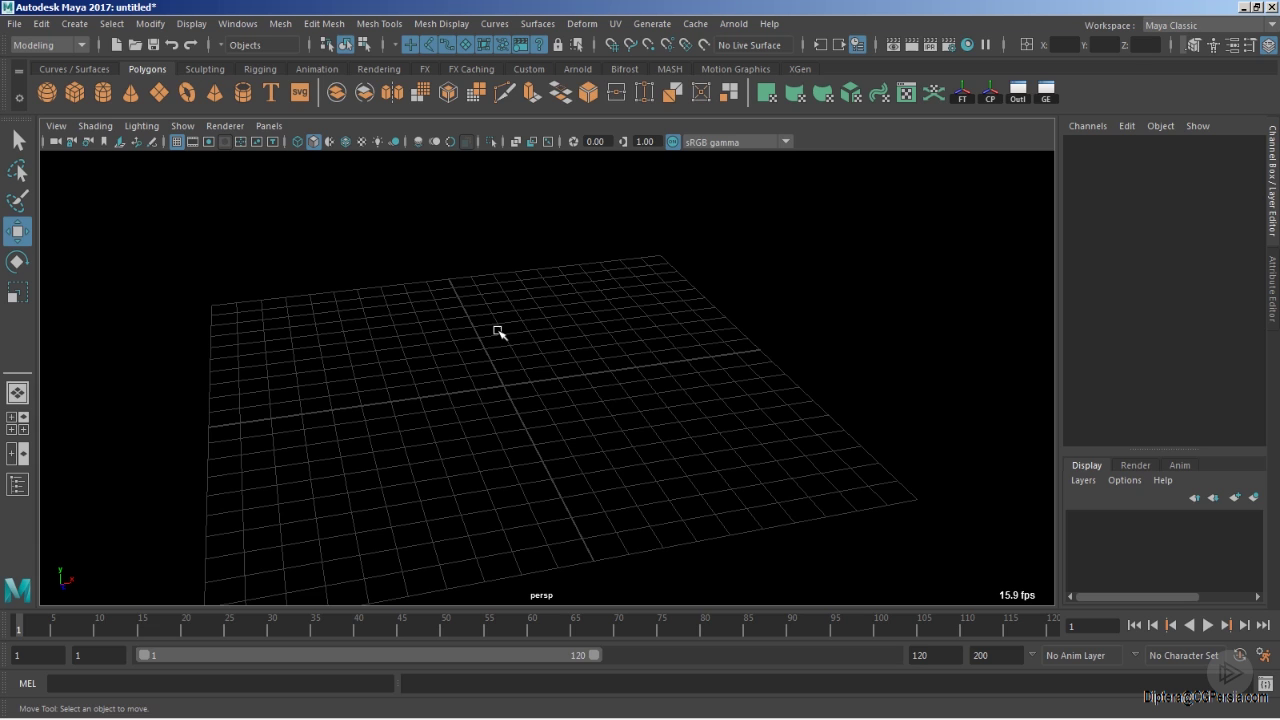Select the Paint Selection tool in toolbox
Screen dimensions: 1280x720
[18, 201]
